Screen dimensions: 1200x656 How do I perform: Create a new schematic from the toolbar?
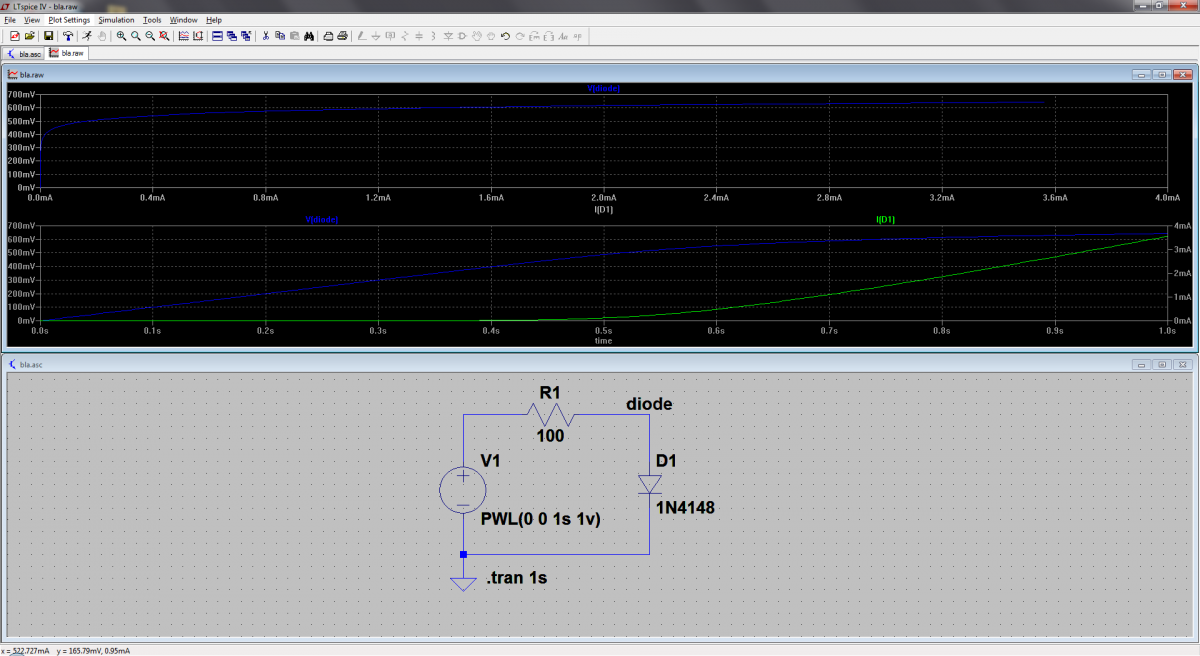pos(14,36)
